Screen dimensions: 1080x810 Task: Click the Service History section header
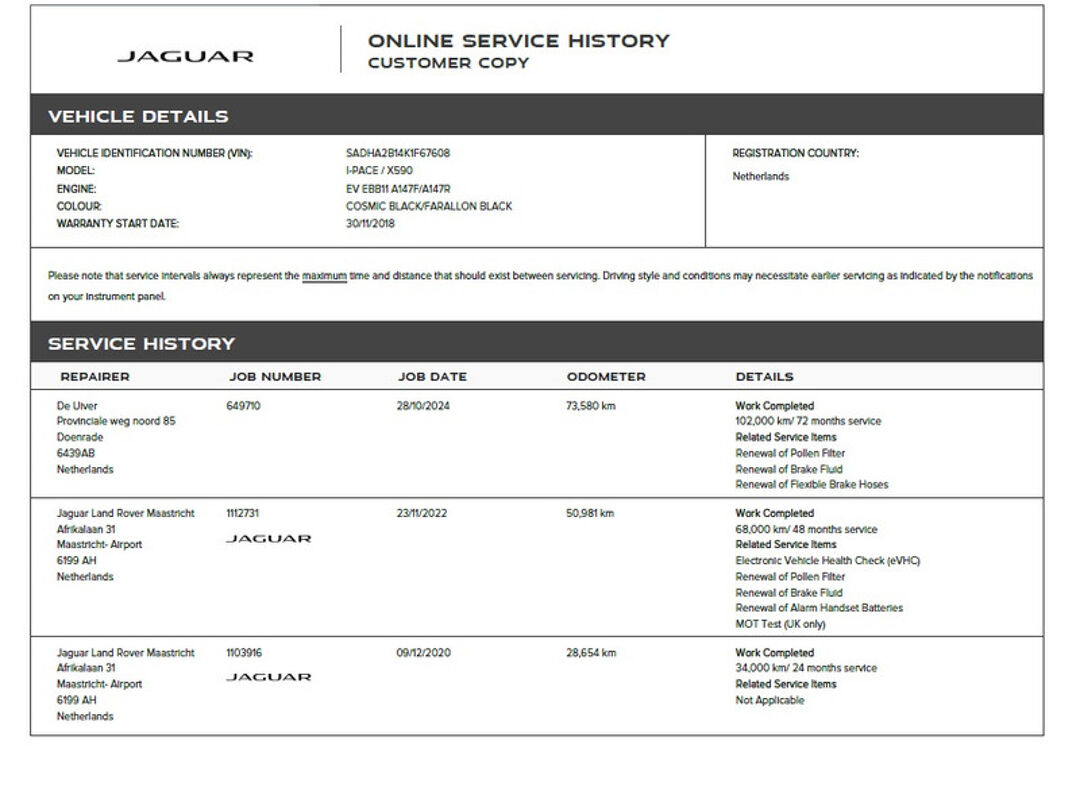point(537,342)
